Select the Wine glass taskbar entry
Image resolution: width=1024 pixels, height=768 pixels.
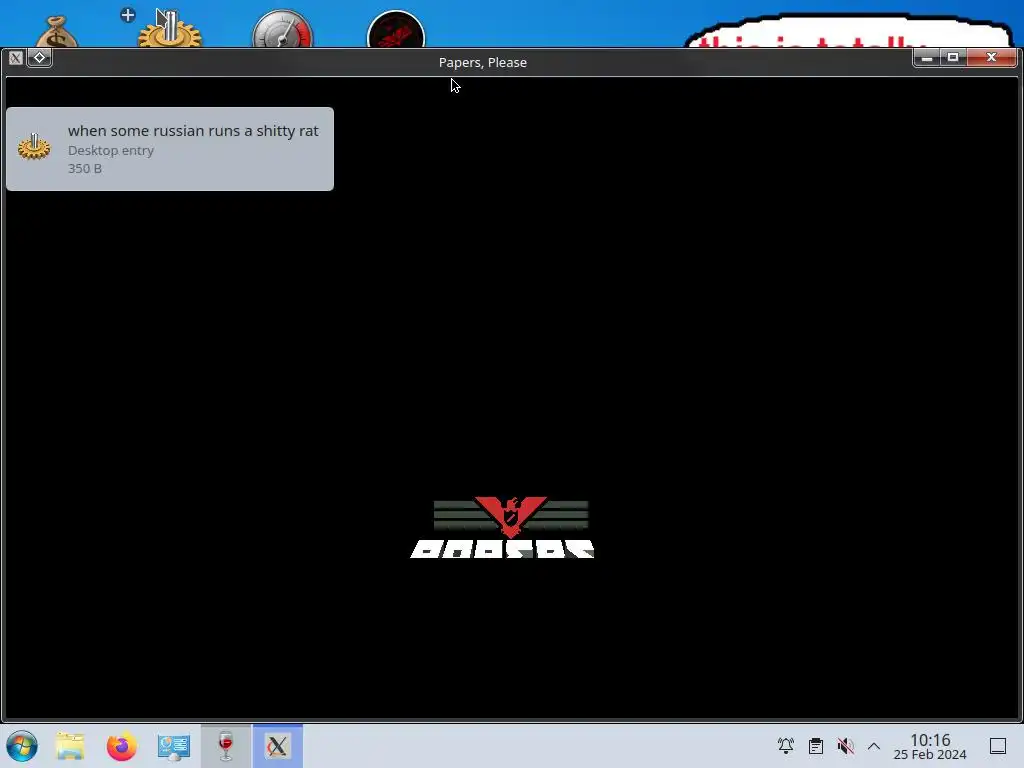click(x=225, y=746)
